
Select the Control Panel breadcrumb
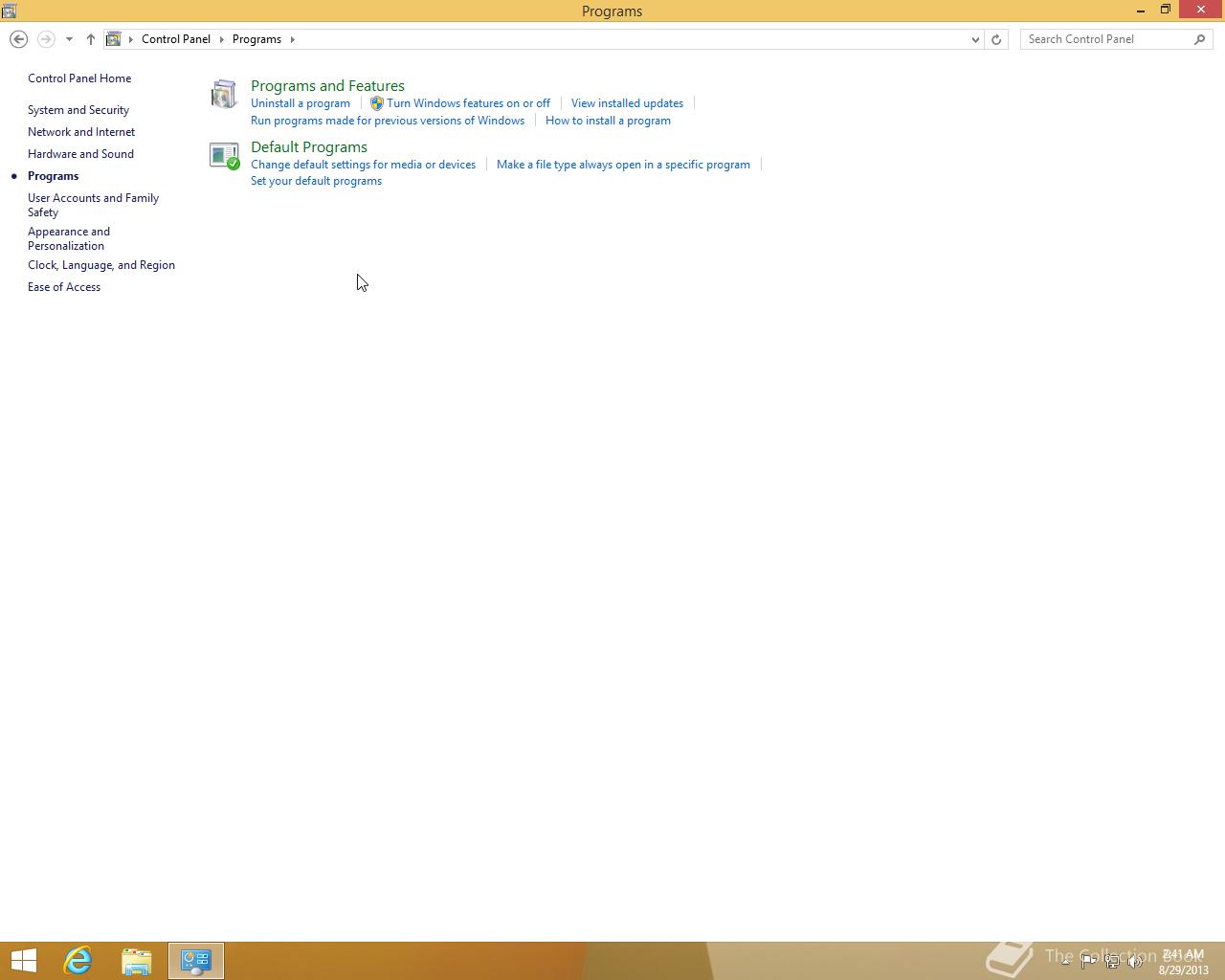coord(176,39)
